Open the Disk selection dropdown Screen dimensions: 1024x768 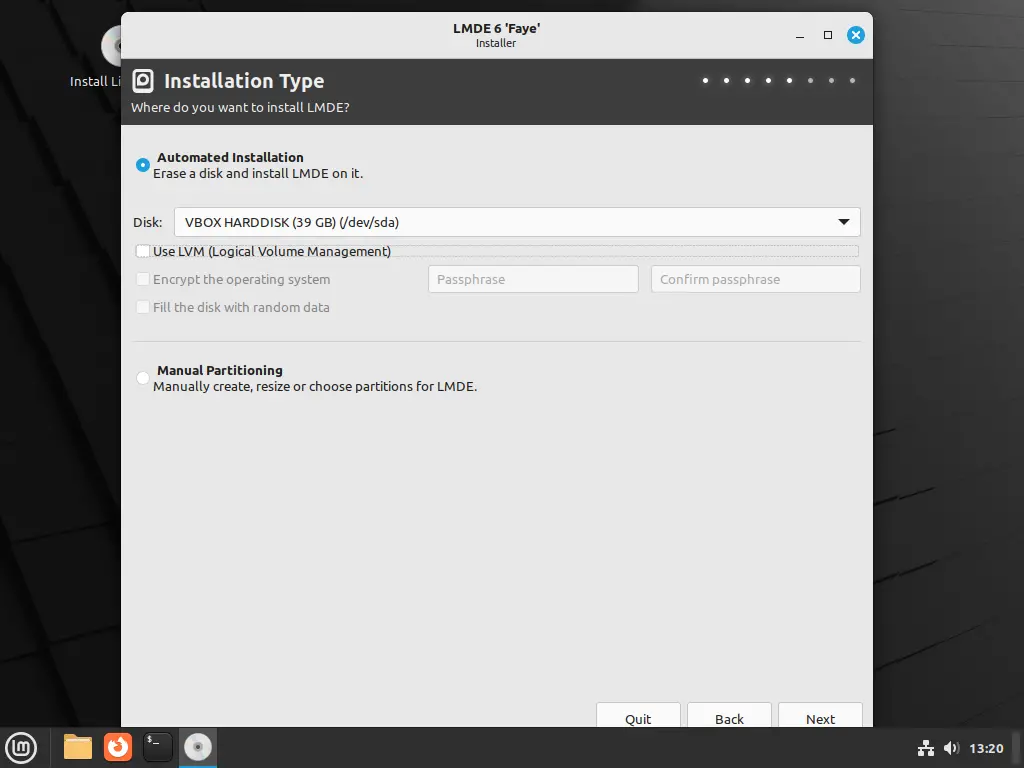[517, 222]
